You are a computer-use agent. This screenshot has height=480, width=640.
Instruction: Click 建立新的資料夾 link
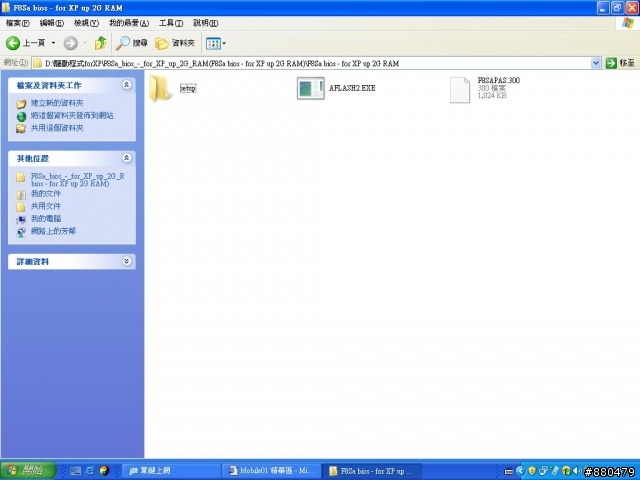click(x=57, y=103)
